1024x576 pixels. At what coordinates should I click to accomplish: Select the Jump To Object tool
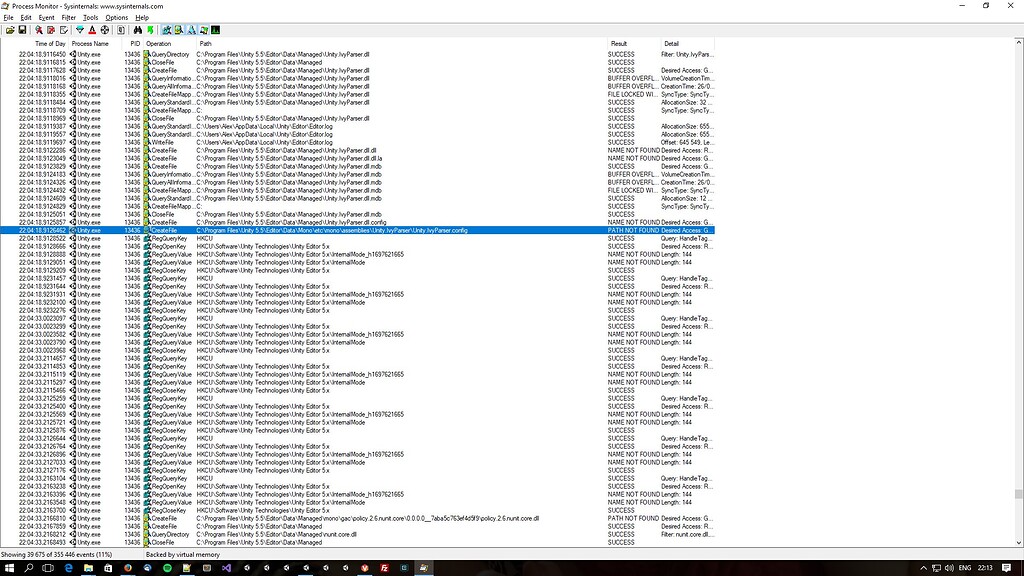tap(151, 28)
